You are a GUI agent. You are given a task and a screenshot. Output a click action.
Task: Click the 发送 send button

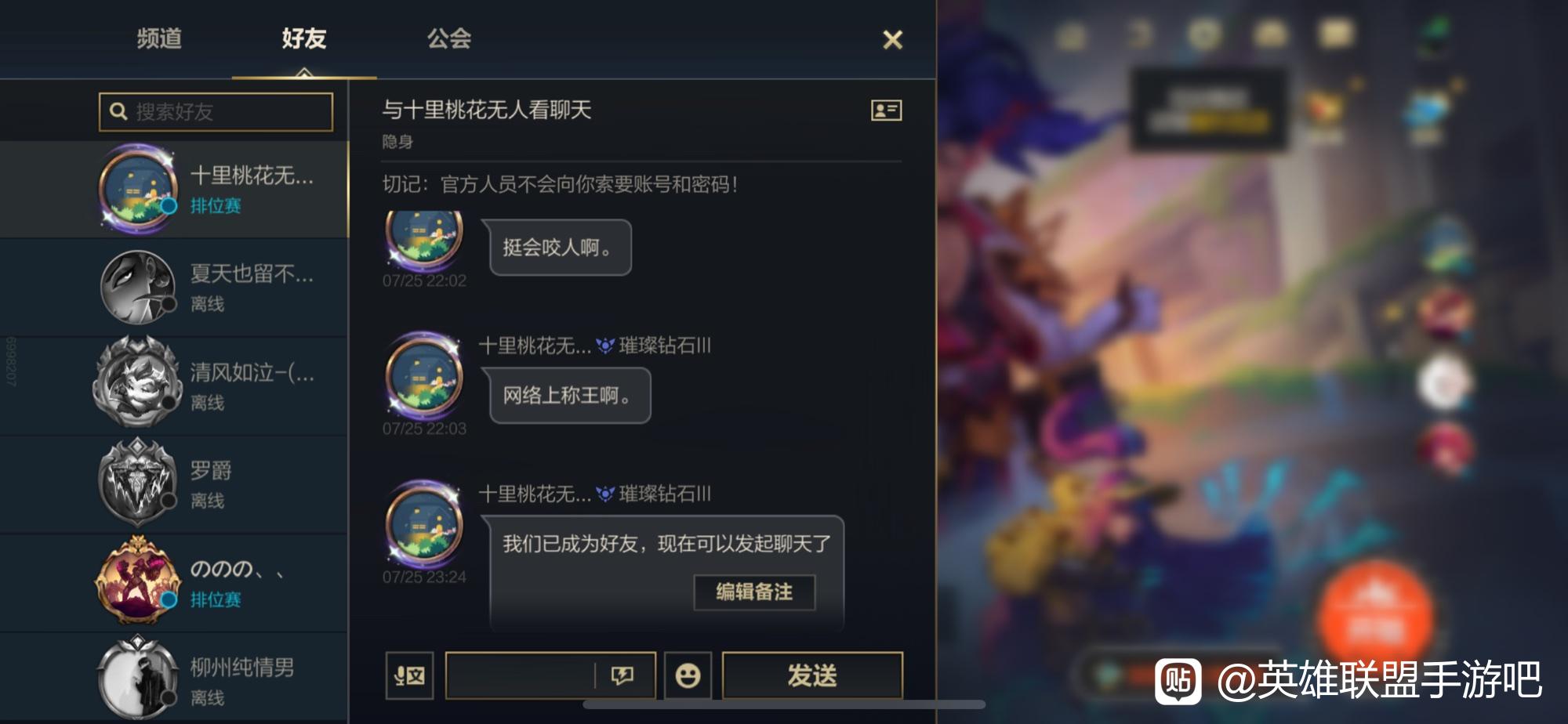click(x=812, y=675)
